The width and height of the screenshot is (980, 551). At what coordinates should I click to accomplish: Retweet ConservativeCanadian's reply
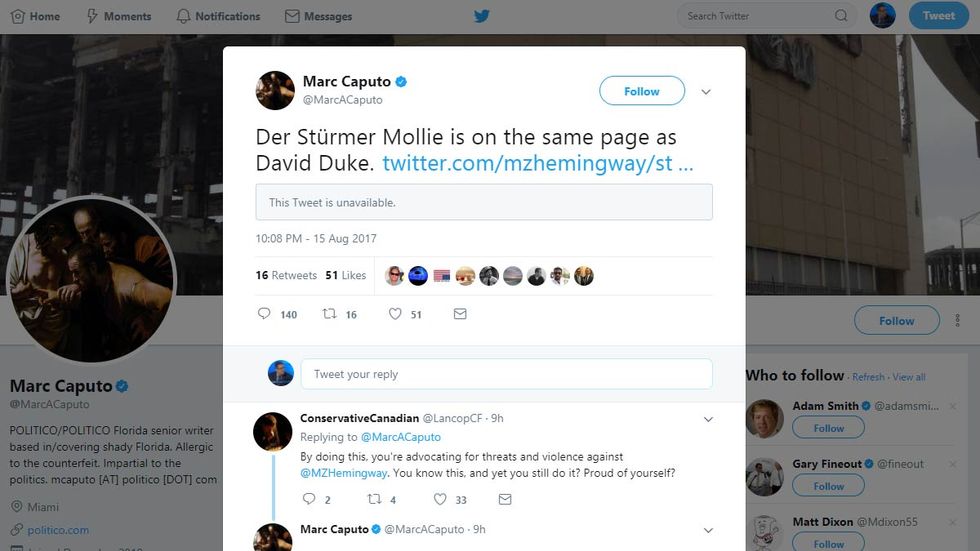375,499
